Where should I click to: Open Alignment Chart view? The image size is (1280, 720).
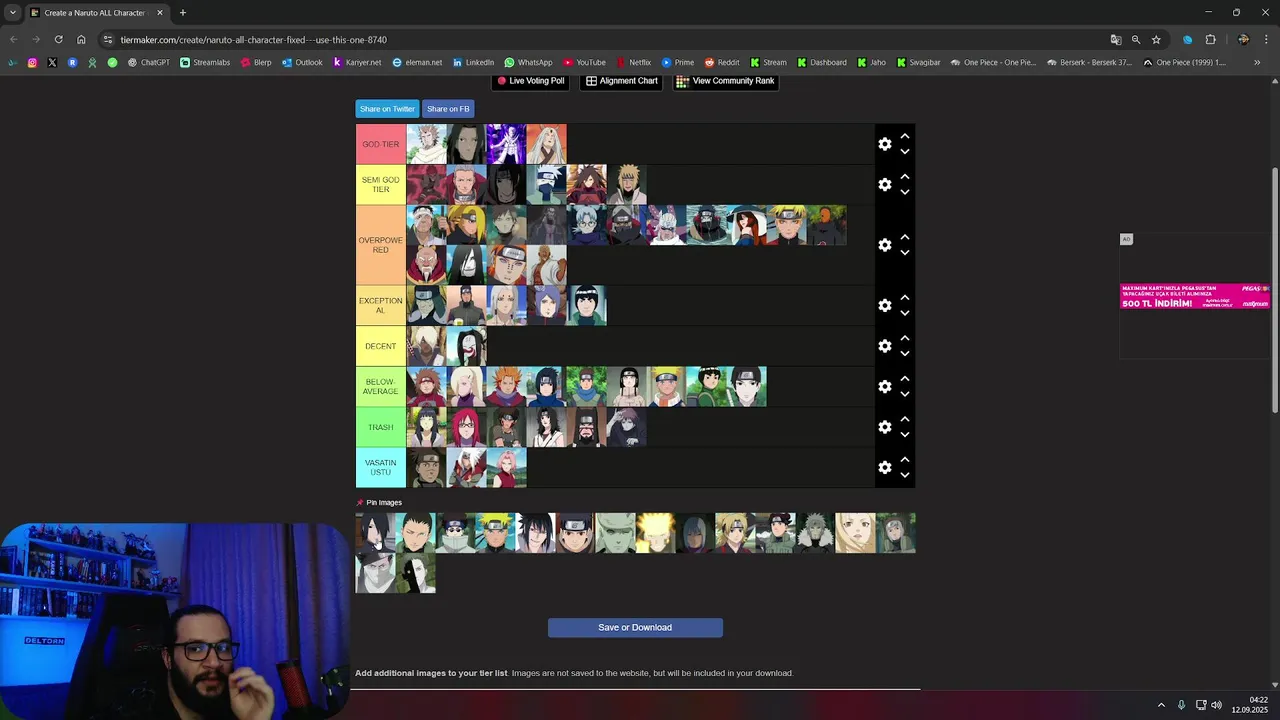pyautogui.click(x=622, y=81)
